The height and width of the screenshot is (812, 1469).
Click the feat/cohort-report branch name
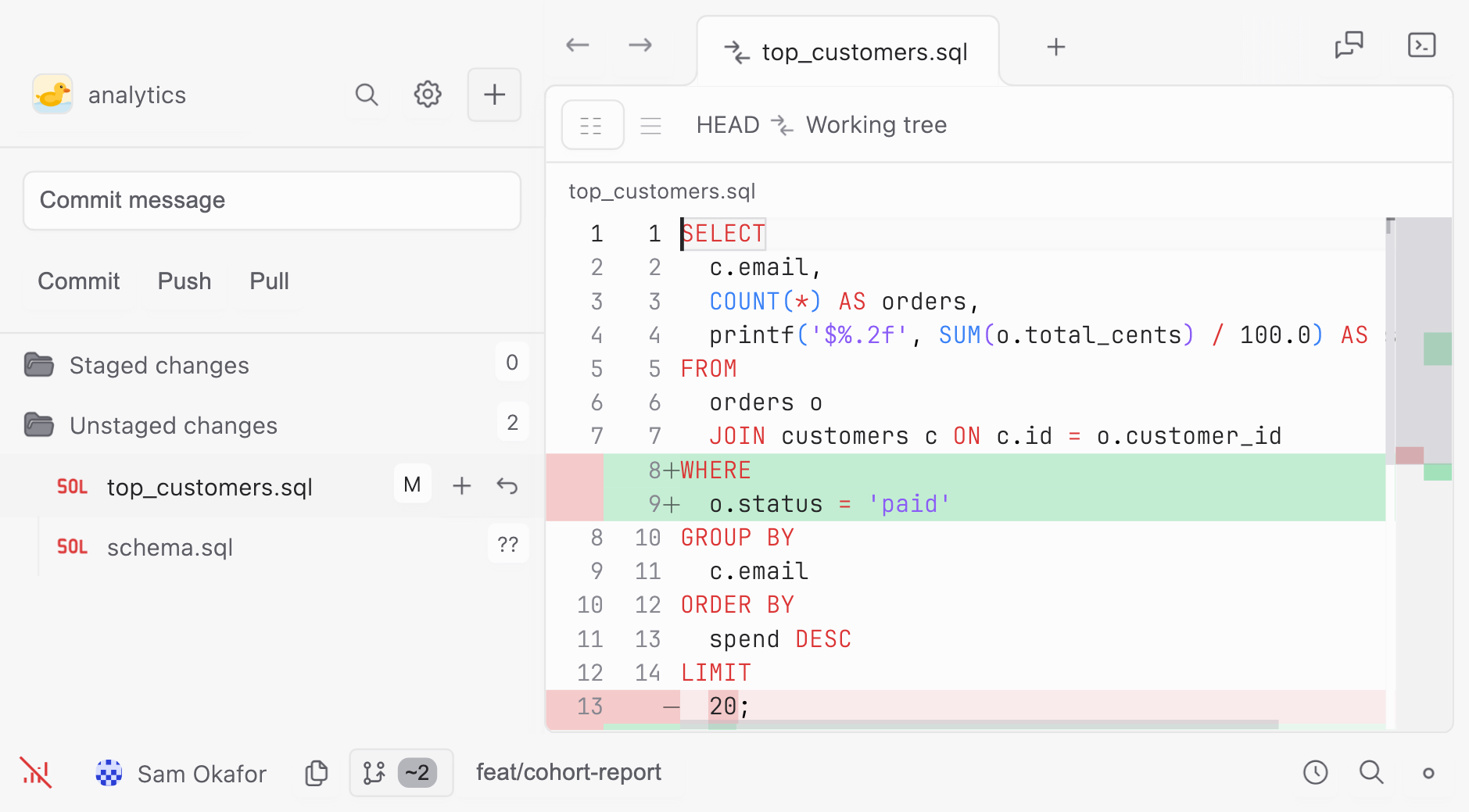tap(568, 772)
